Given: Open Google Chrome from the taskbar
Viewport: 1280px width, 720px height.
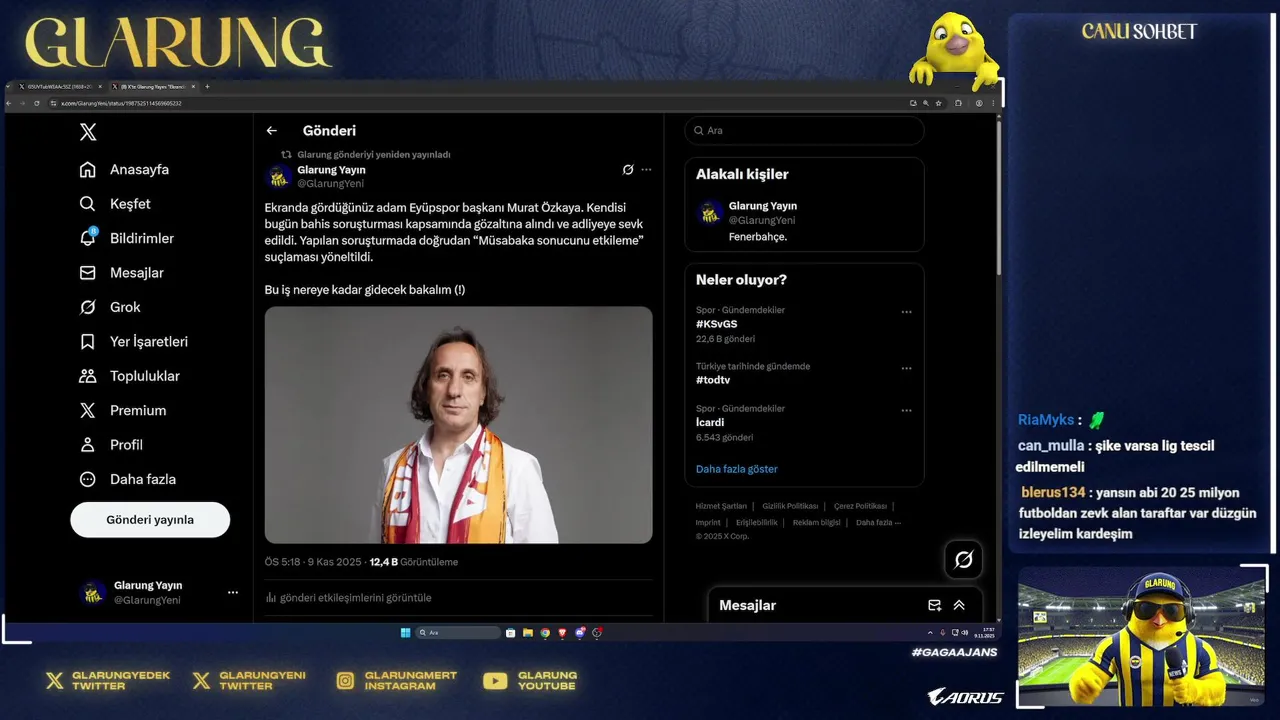Looking at the screenshot, I should point(545,632).
